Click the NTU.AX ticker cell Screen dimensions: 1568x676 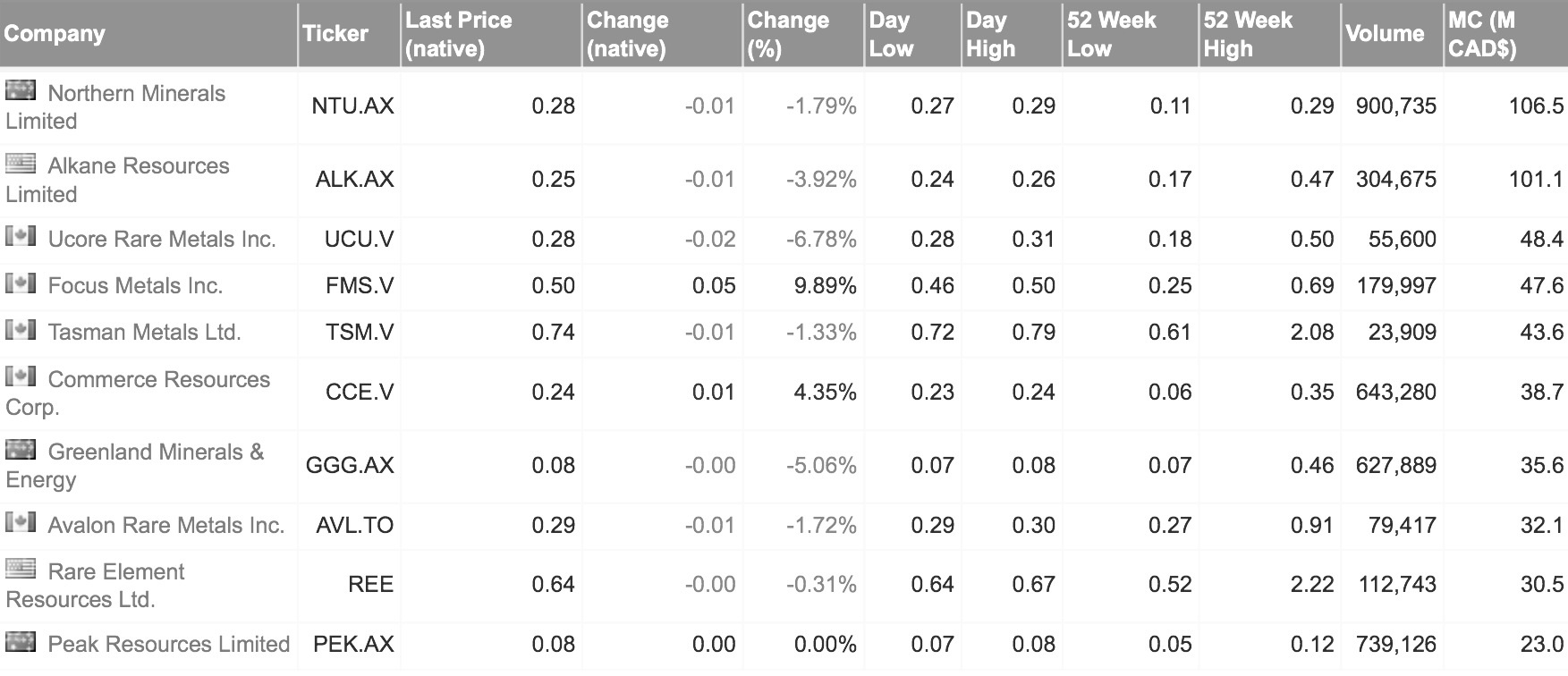pyautogui.click(x=352, y=106)
